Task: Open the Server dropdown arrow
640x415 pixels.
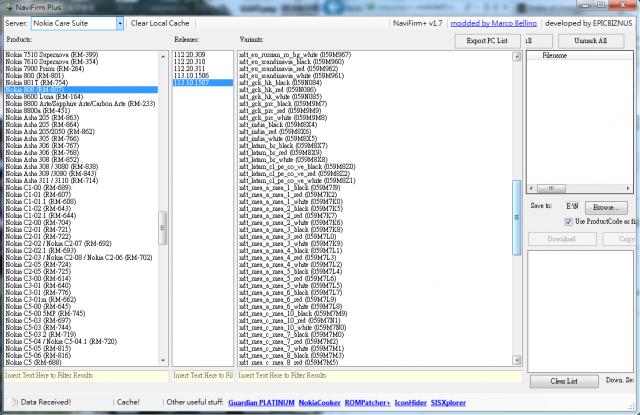Action: click(x=116, y=22)
